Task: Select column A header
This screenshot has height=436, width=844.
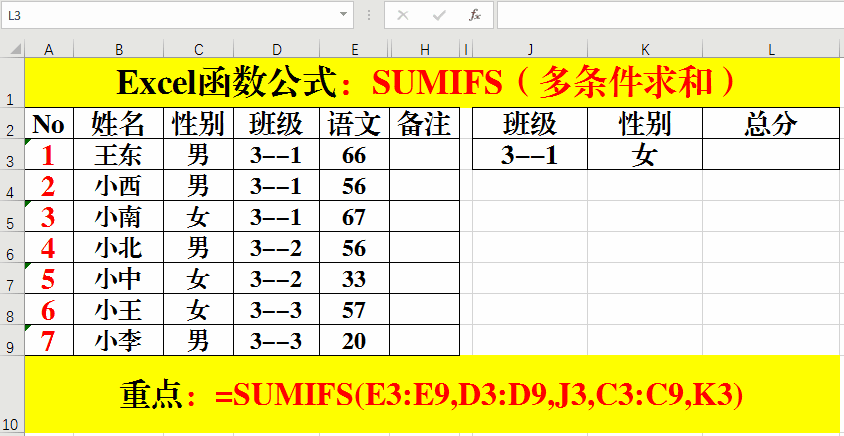Action: pyautogui.click(x=49, y=50)
